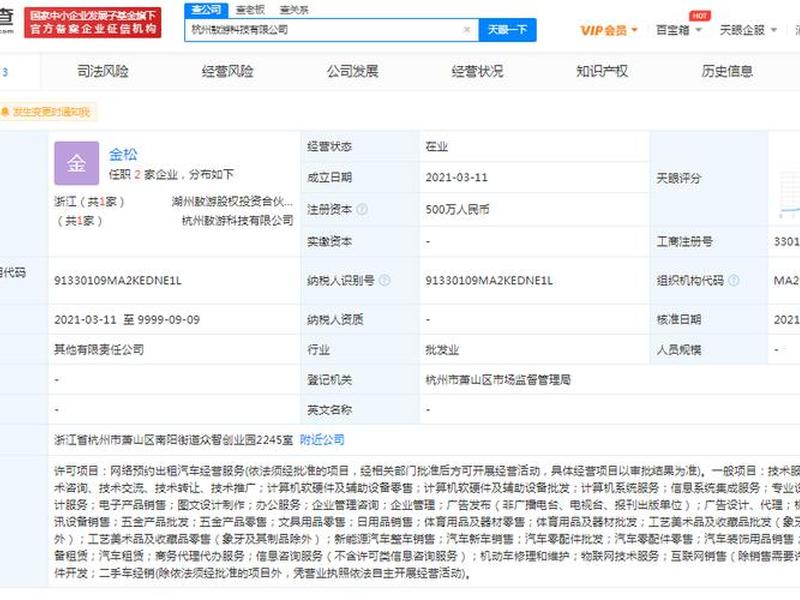Select the 在业 operating status value
The image size is (800, 600).
(437, 147)
